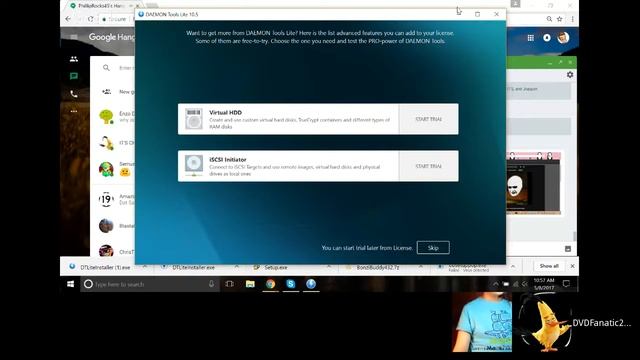Image resolution: width=640 pixels, height=360 pixels.
Task: Open shared image thumbnail in chat
Action: (x=533, y=183)
